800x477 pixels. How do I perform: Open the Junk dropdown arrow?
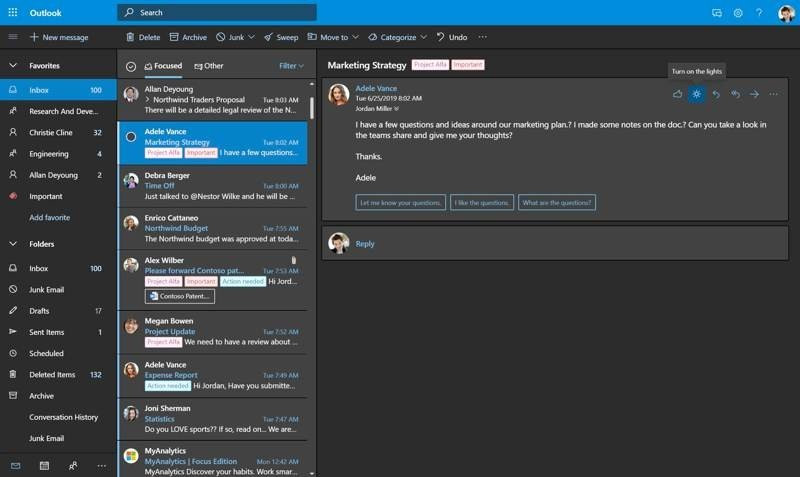(x=251, y=37)
